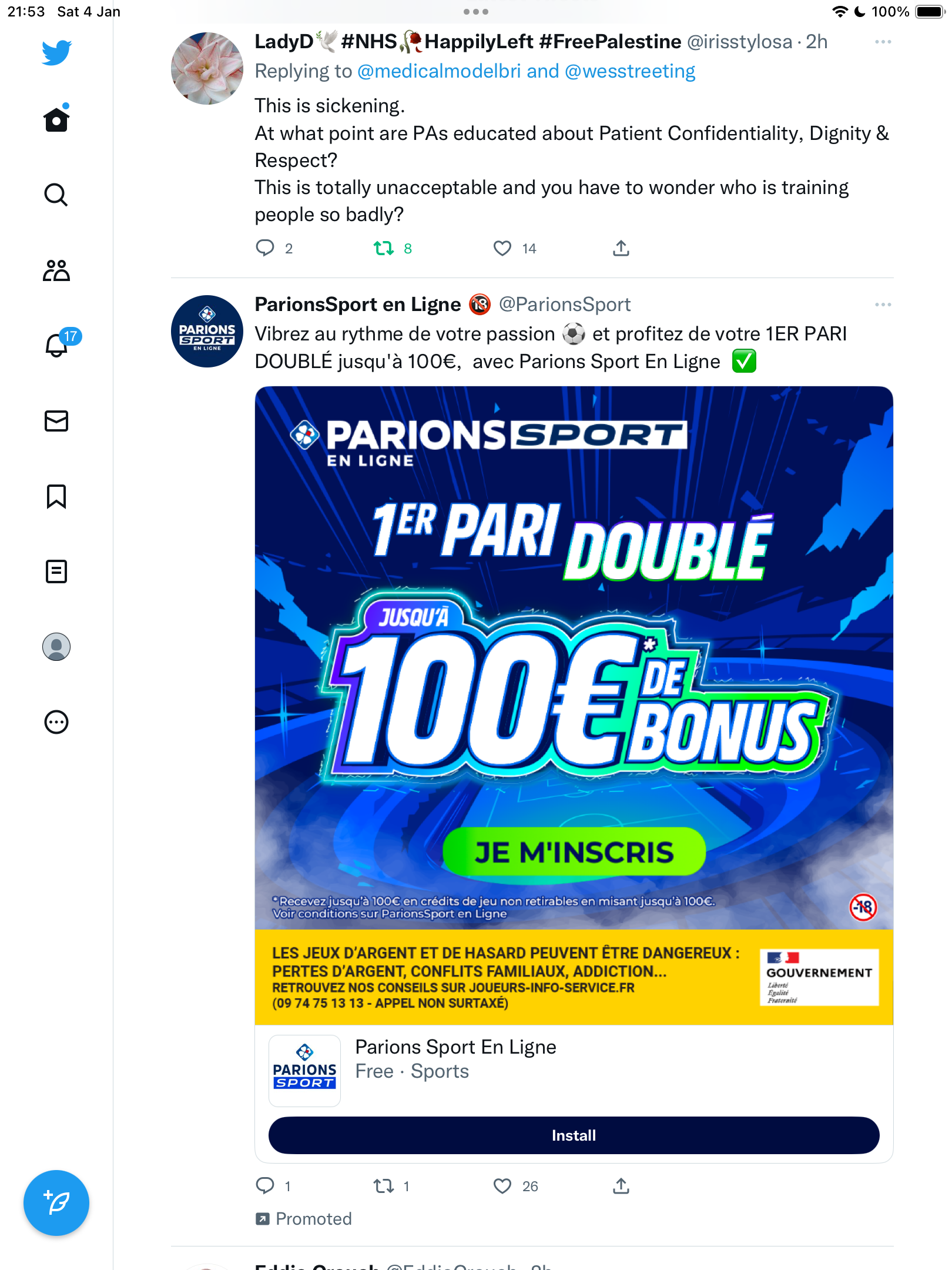Toggle retweet on LadyD's reply
Viewport: 952px width, 1270px height.
(384, 248)
